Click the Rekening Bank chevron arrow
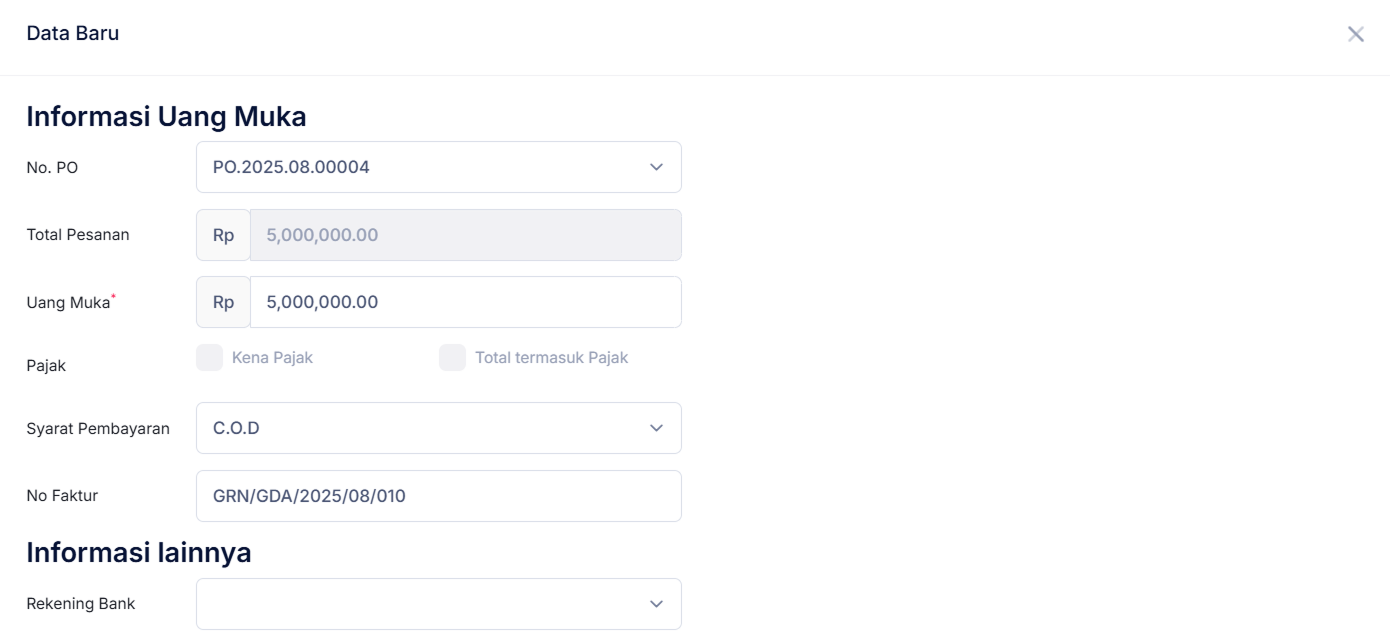The width and height of the screenshot is (1390, 638). [x=656, y=604]
